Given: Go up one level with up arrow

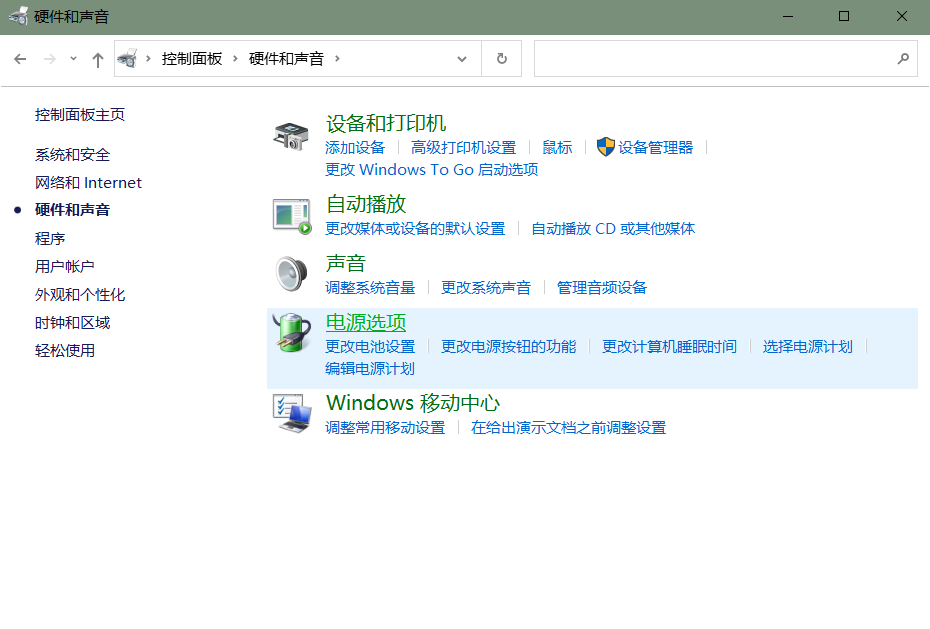Looking at the screenshot, I should click(98, 59).
